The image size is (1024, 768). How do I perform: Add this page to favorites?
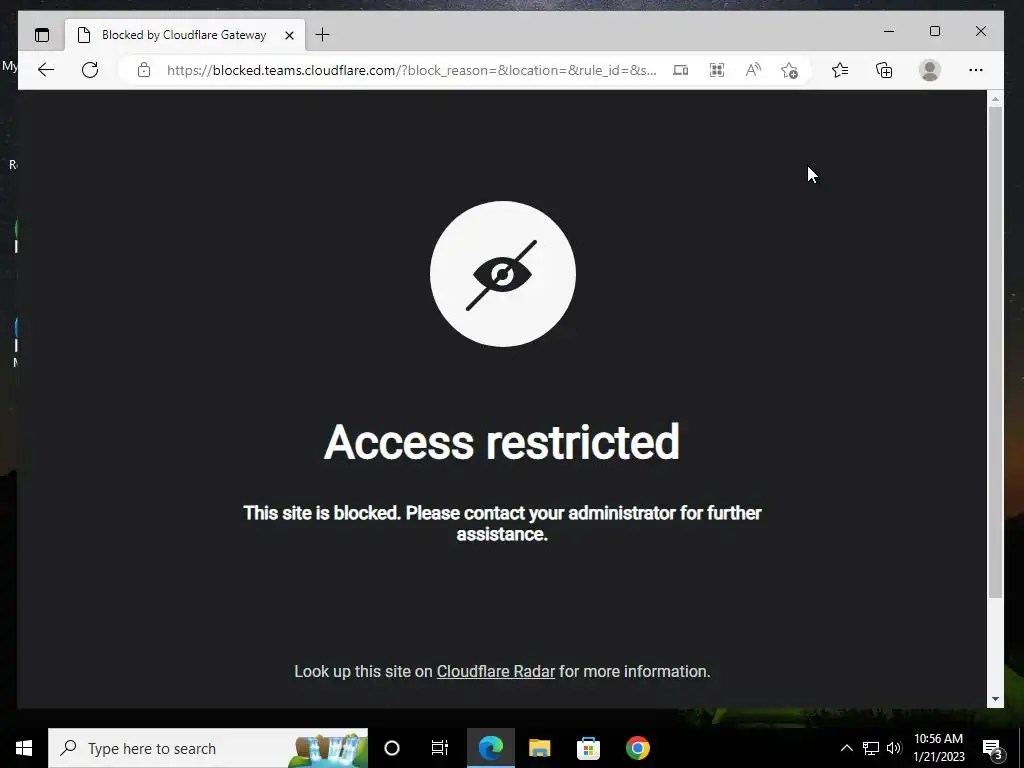point(789,70)
